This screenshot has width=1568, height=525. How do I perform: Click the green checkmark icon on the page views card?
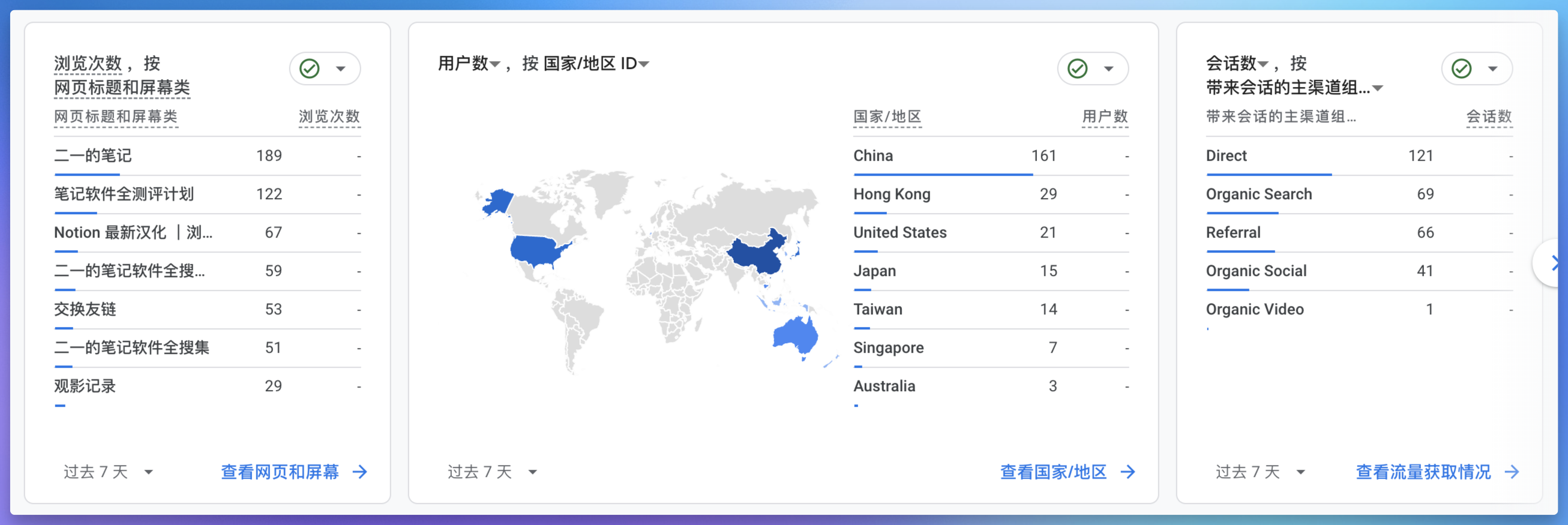[309, 69]
